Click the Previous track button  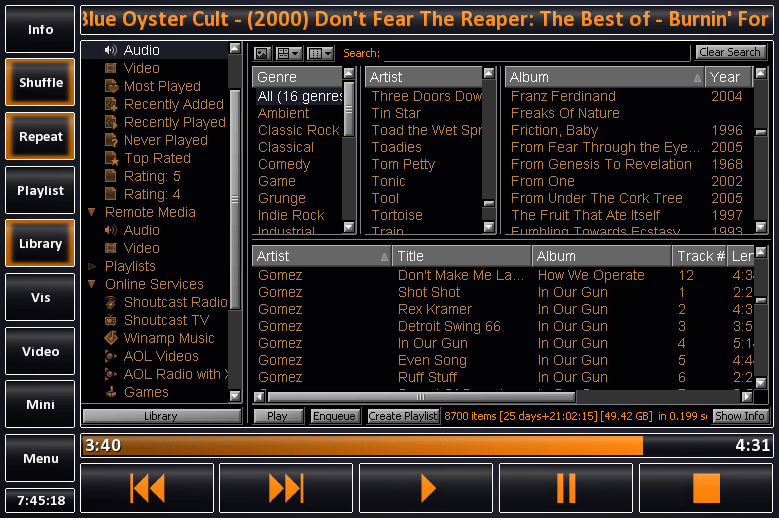(x=147, y=488)
